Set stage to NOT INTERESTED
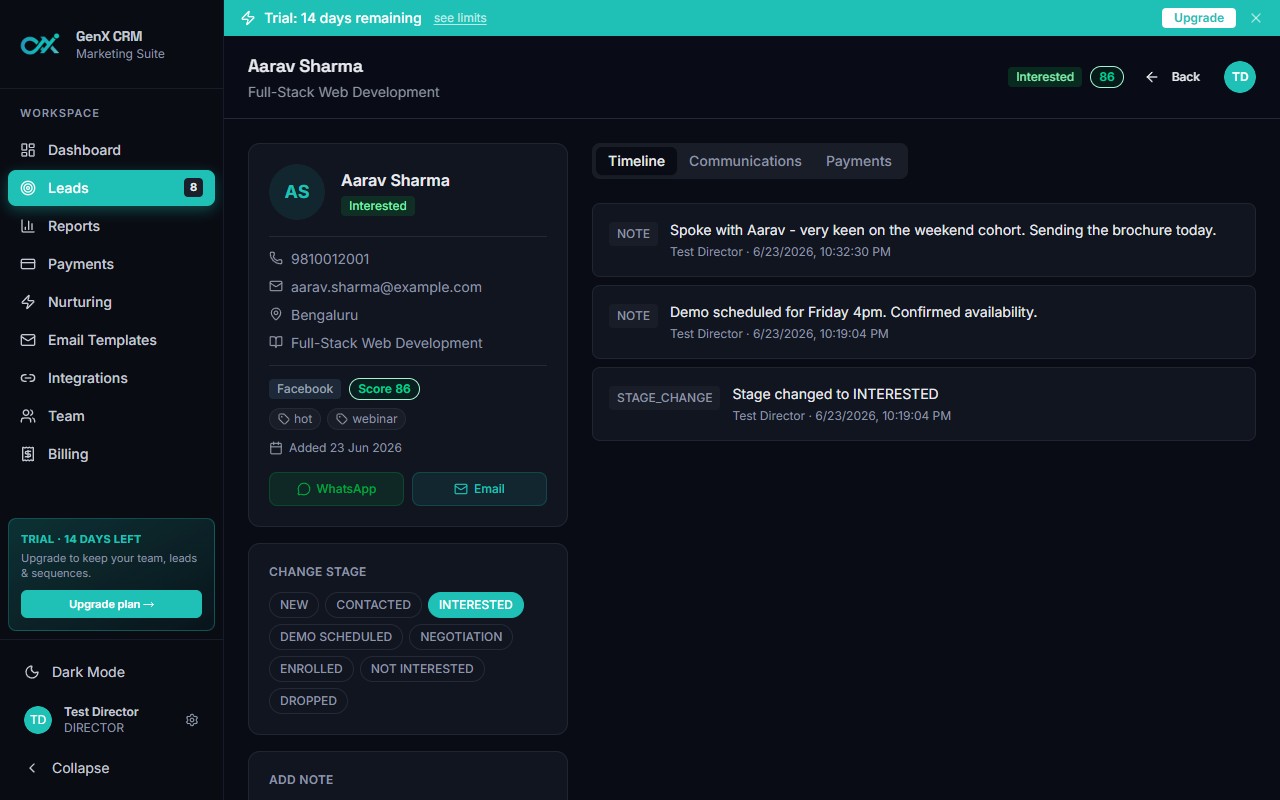This screenshot has width=1280, height=800. [422, 669]
